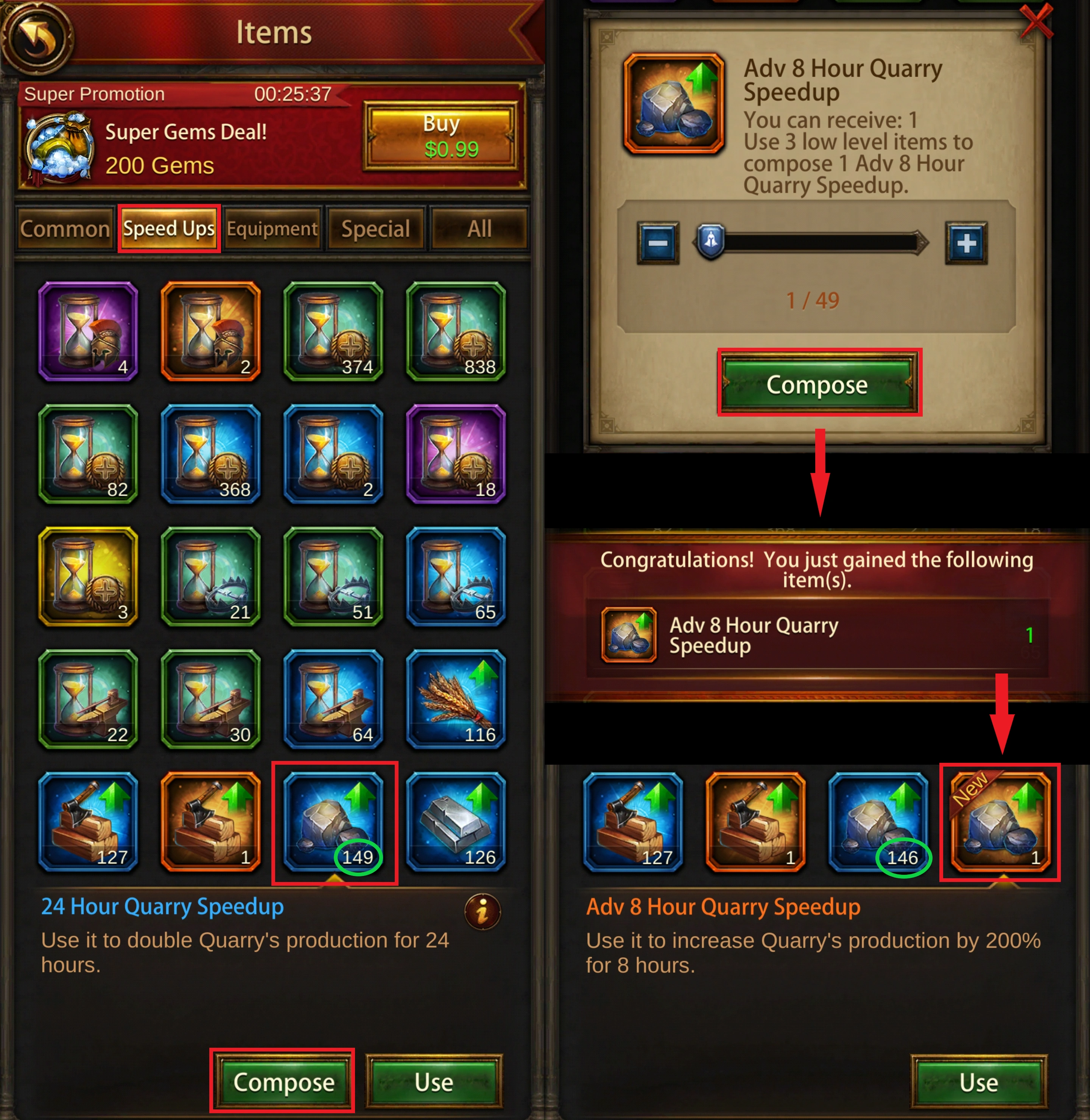Open the Speed Ups tab
Image resolution: width=1090 pixels, height=1120 pixels.
pos(169,229)
